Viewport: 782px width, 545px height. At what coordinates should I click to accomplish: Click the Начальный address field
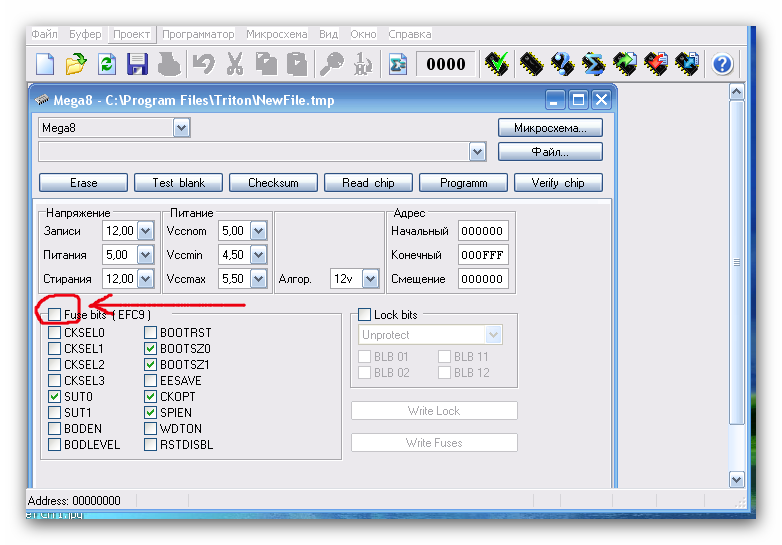(483, 231)
